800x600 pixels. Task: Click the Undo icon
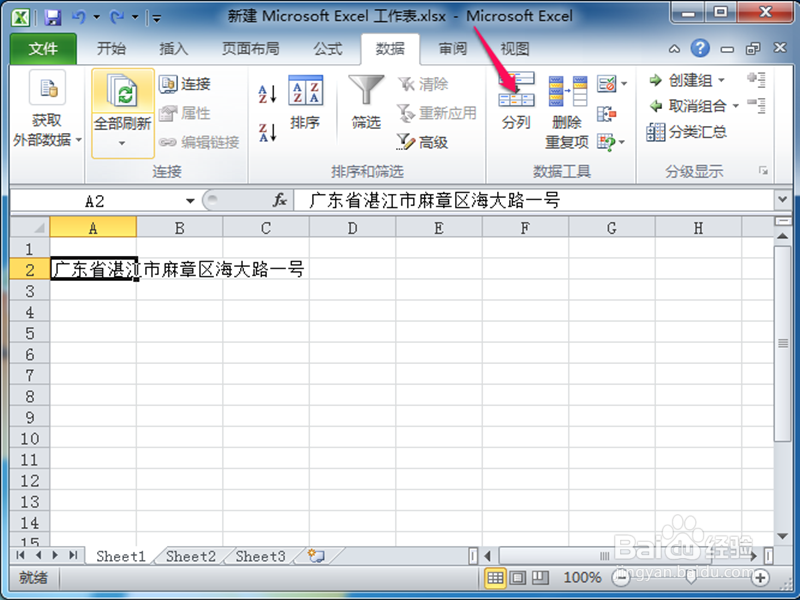(79, 17)
